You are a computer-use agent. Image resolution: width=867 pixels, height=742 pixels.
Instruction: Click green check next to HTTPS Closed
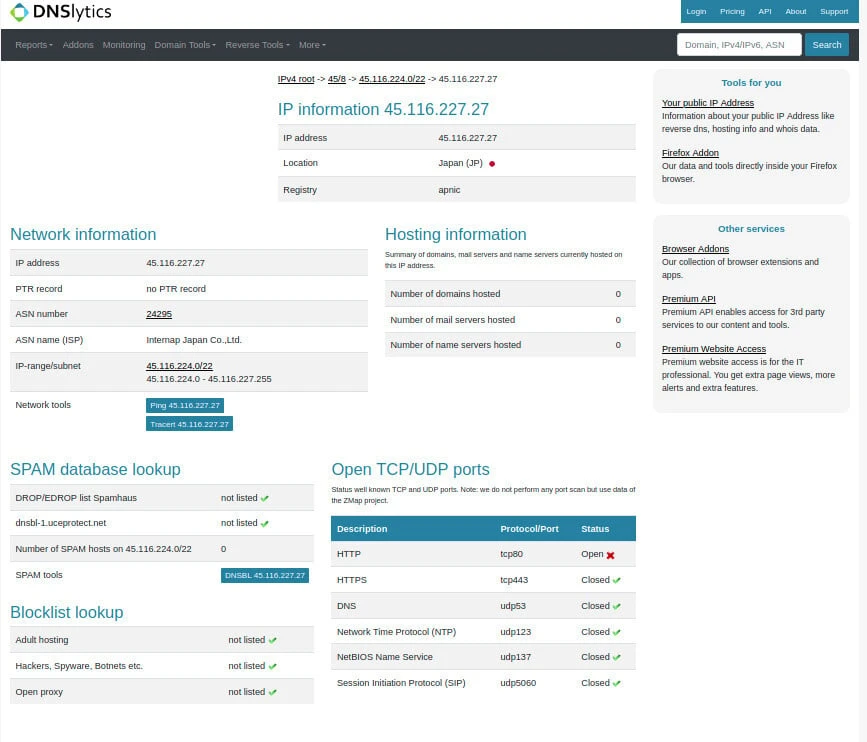(616, 580)
